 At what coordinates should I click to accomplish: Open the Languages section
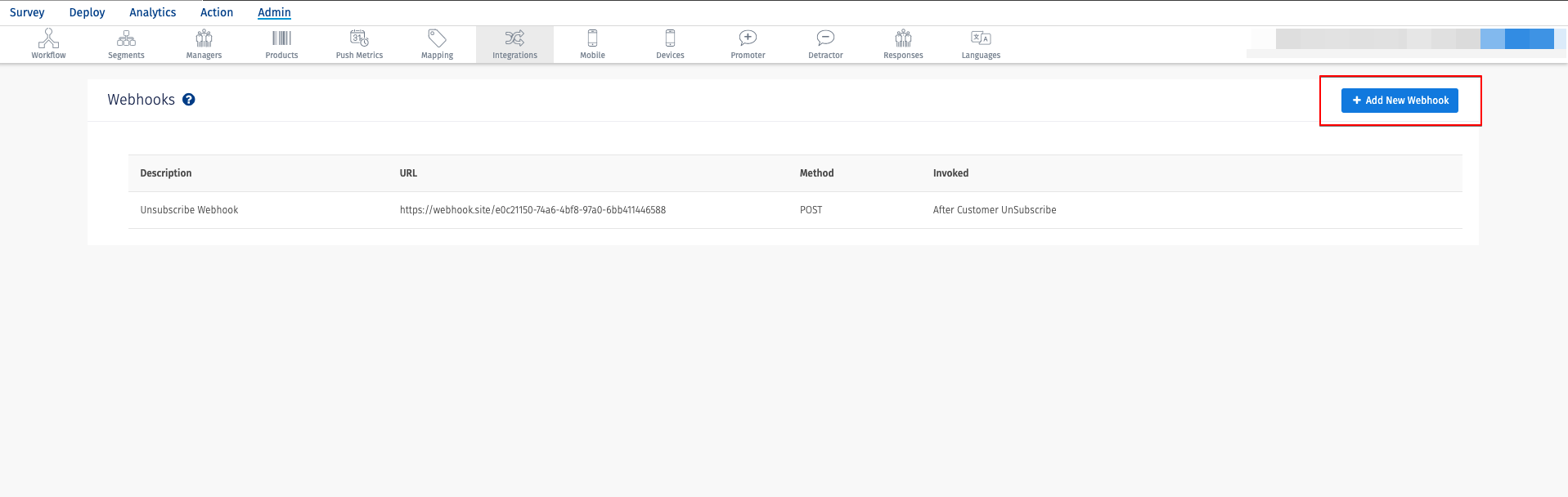981,44
